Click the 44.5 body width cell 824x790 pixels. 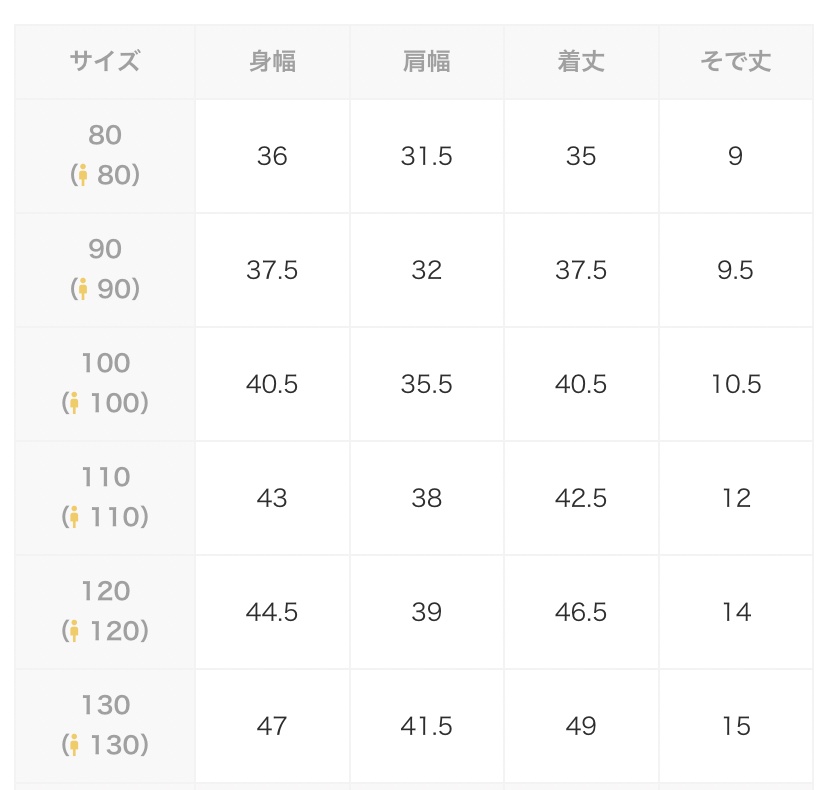[x=272, y=612]
